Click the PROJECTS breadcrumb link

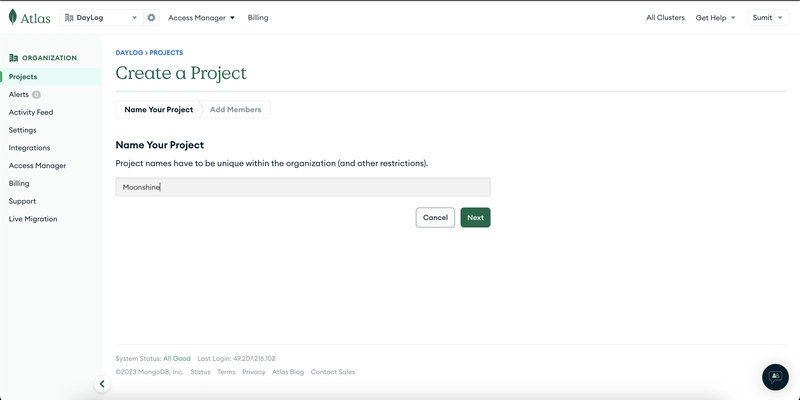coord(166,53)
